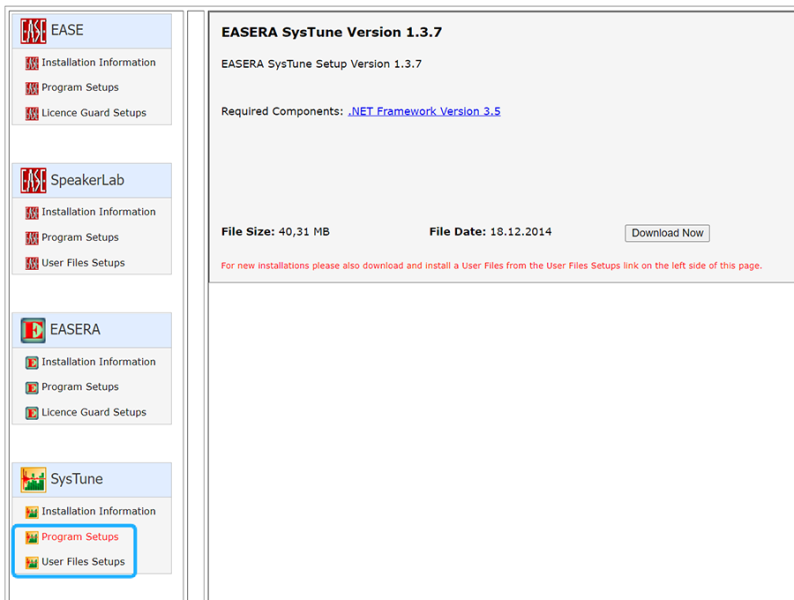
Task: Open EASERA Installation Information page
Action: pyautogui.click(x=98, y=362)
